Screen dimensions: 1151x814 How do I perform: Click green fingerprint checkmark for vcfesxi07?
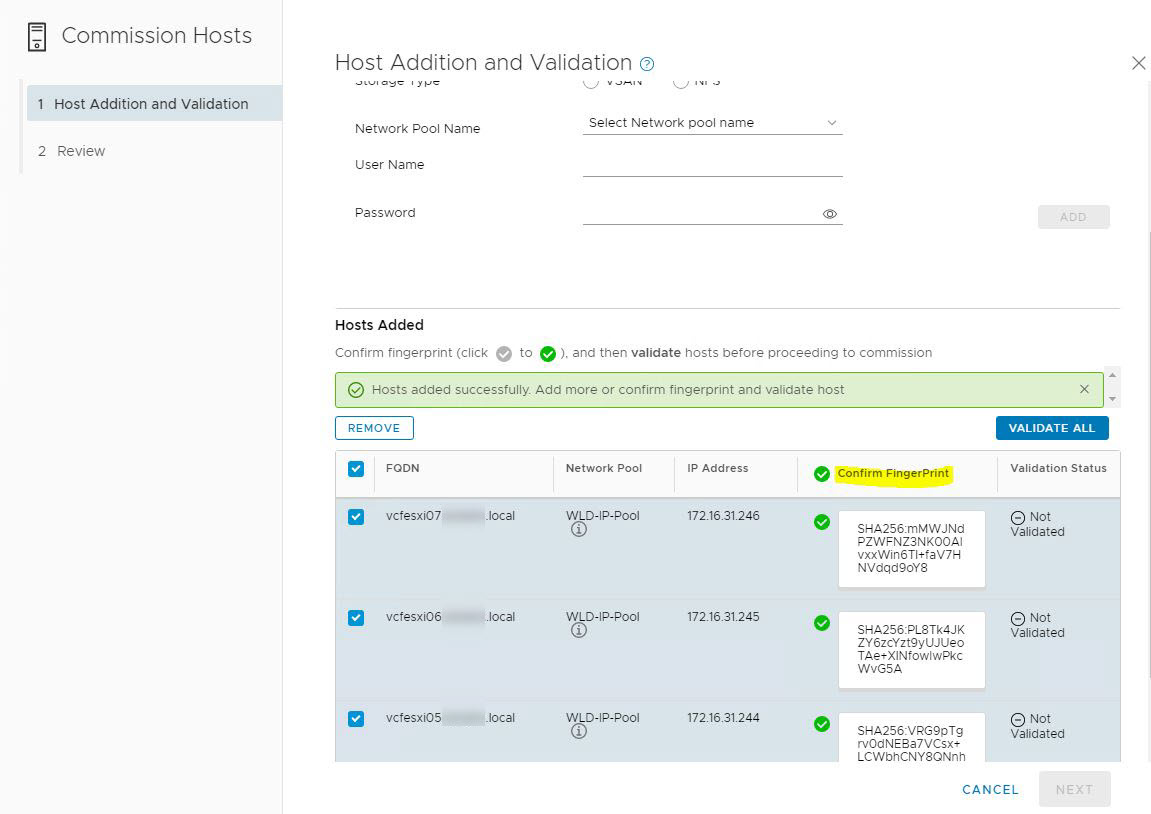coord(822,522)
